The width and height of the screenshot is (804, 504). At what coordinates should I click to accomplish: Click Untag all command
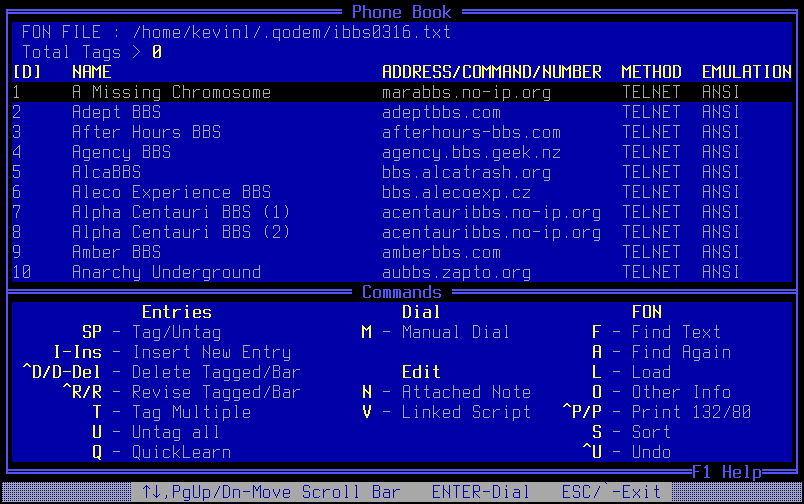pyautogui.click(x=176, y=432)
